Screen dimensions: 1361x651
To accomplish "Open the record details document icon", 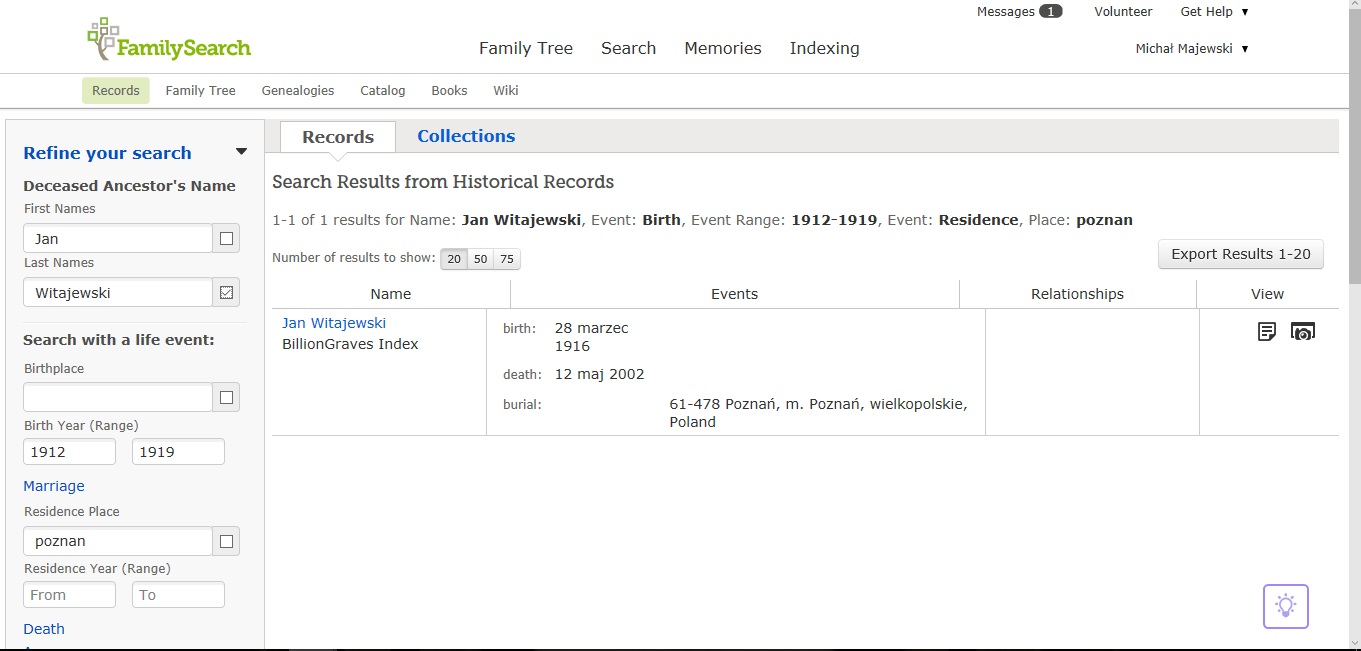I will (x=1266, y=331).
